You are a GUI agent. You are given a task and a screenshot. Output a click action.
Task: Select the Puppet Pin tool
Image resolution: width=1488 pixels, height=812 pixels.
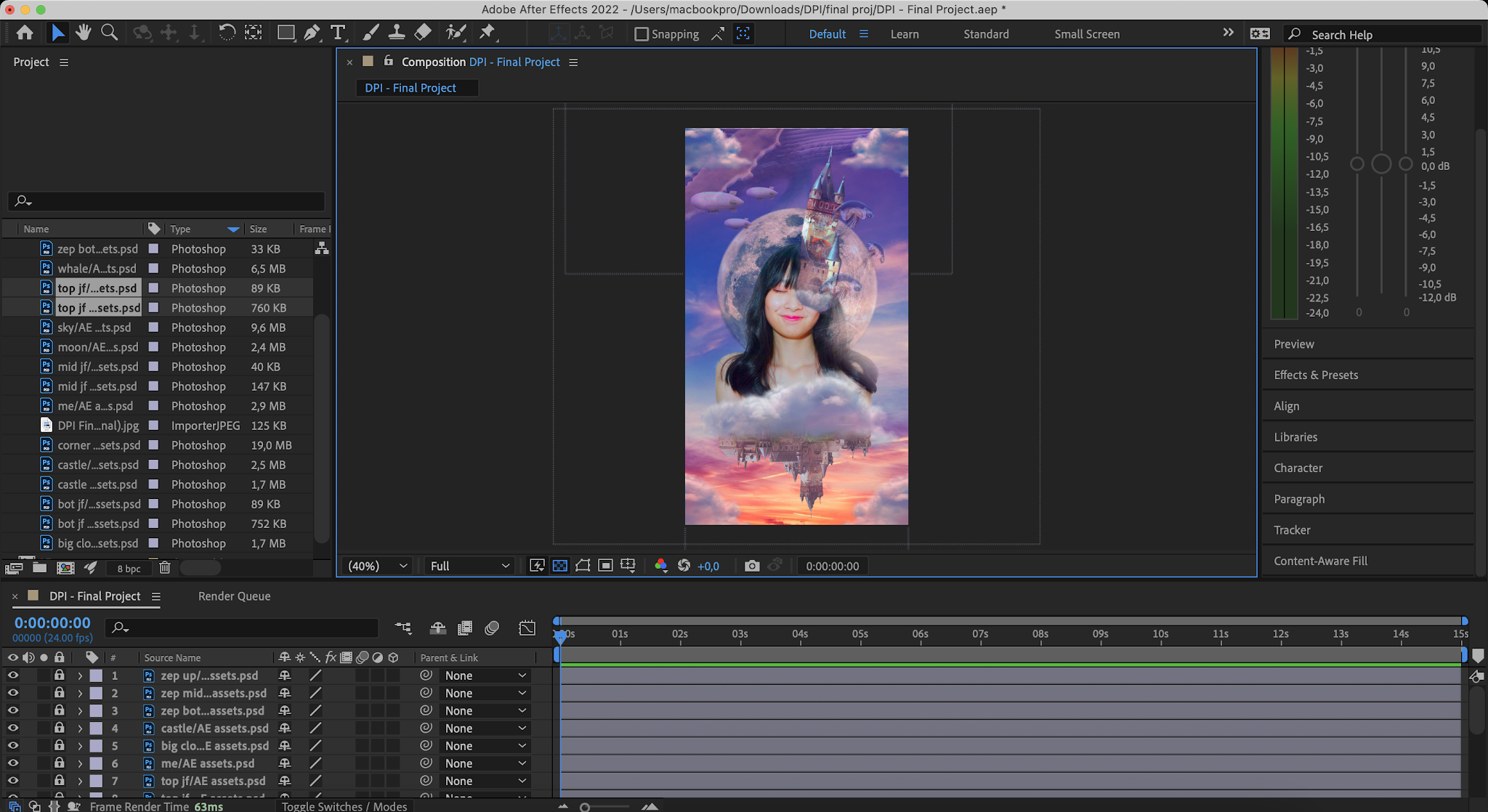[x=487, y=33]
